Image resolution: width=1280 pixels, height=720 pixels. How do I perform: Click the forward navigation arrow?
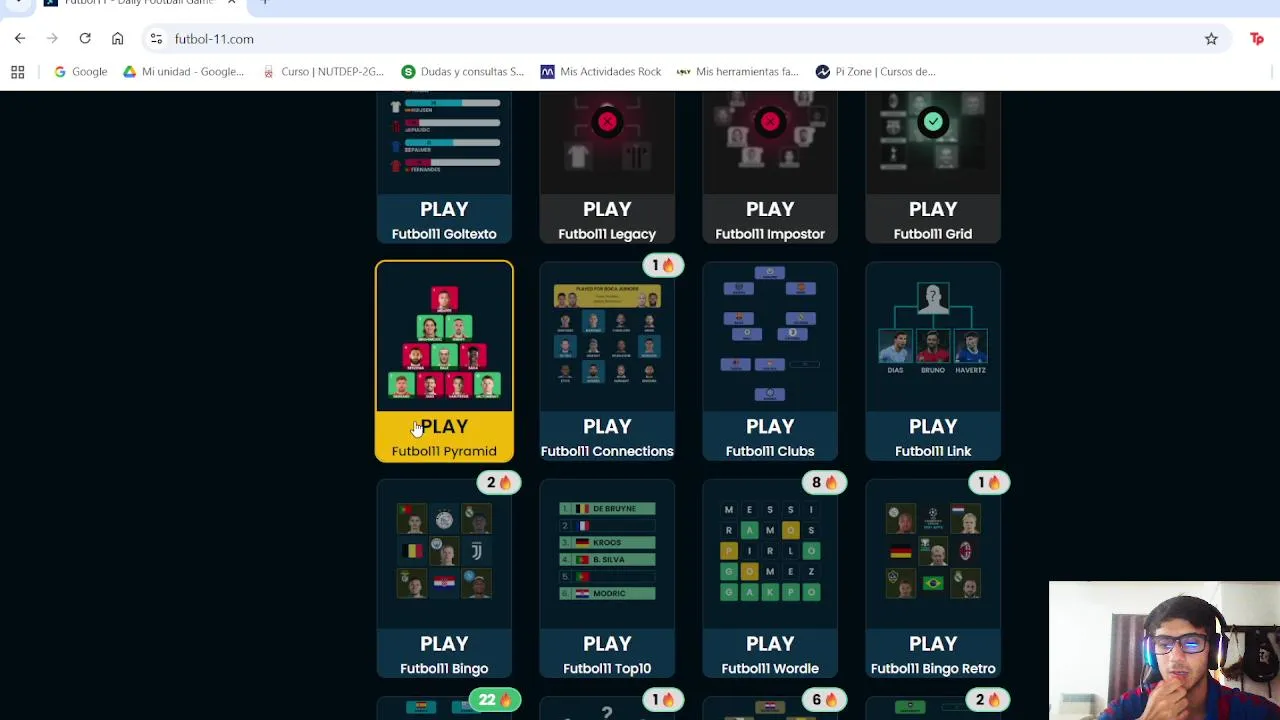[x=52, y=39]
